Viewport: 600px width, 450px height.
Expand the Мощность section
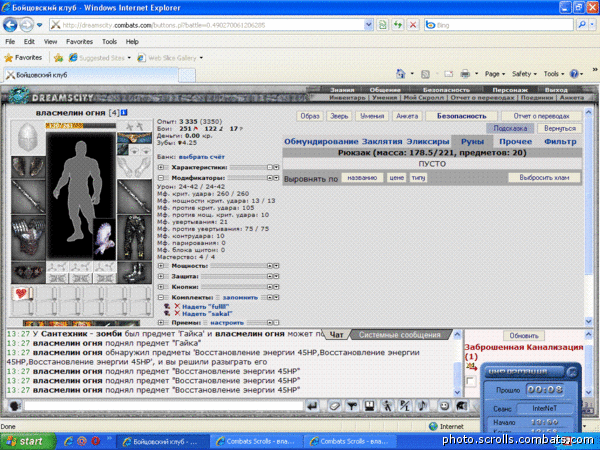[x=161, y=266]
